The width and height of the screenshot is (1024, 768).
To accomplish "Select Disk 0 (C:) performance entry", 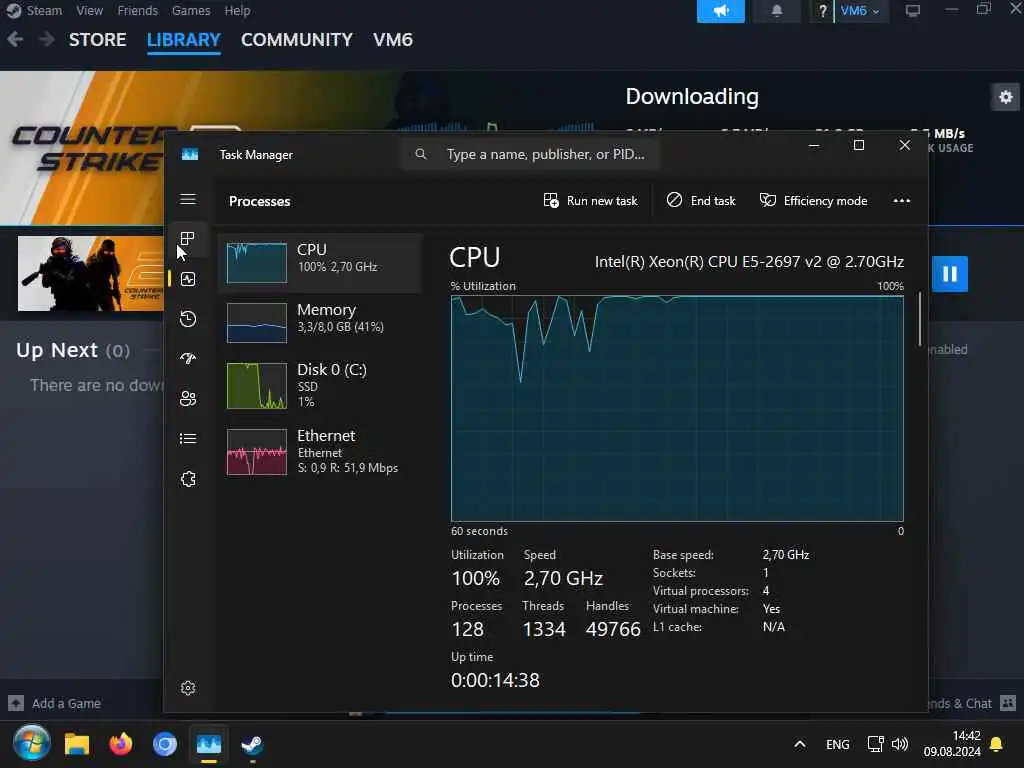I will tap(320, 385).
